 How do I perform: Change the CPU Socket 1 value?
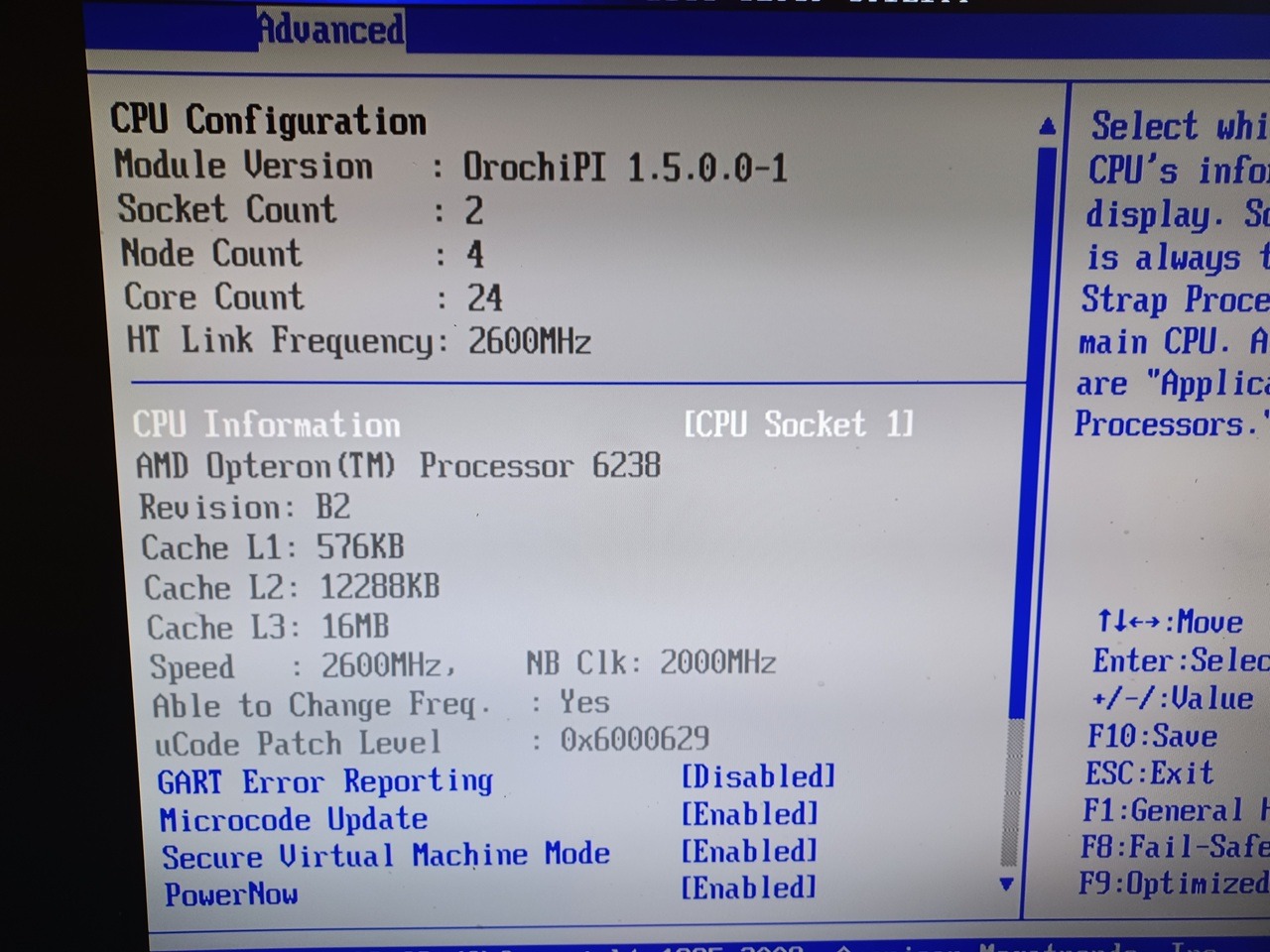pyautogui.click(x=798, y=424)
